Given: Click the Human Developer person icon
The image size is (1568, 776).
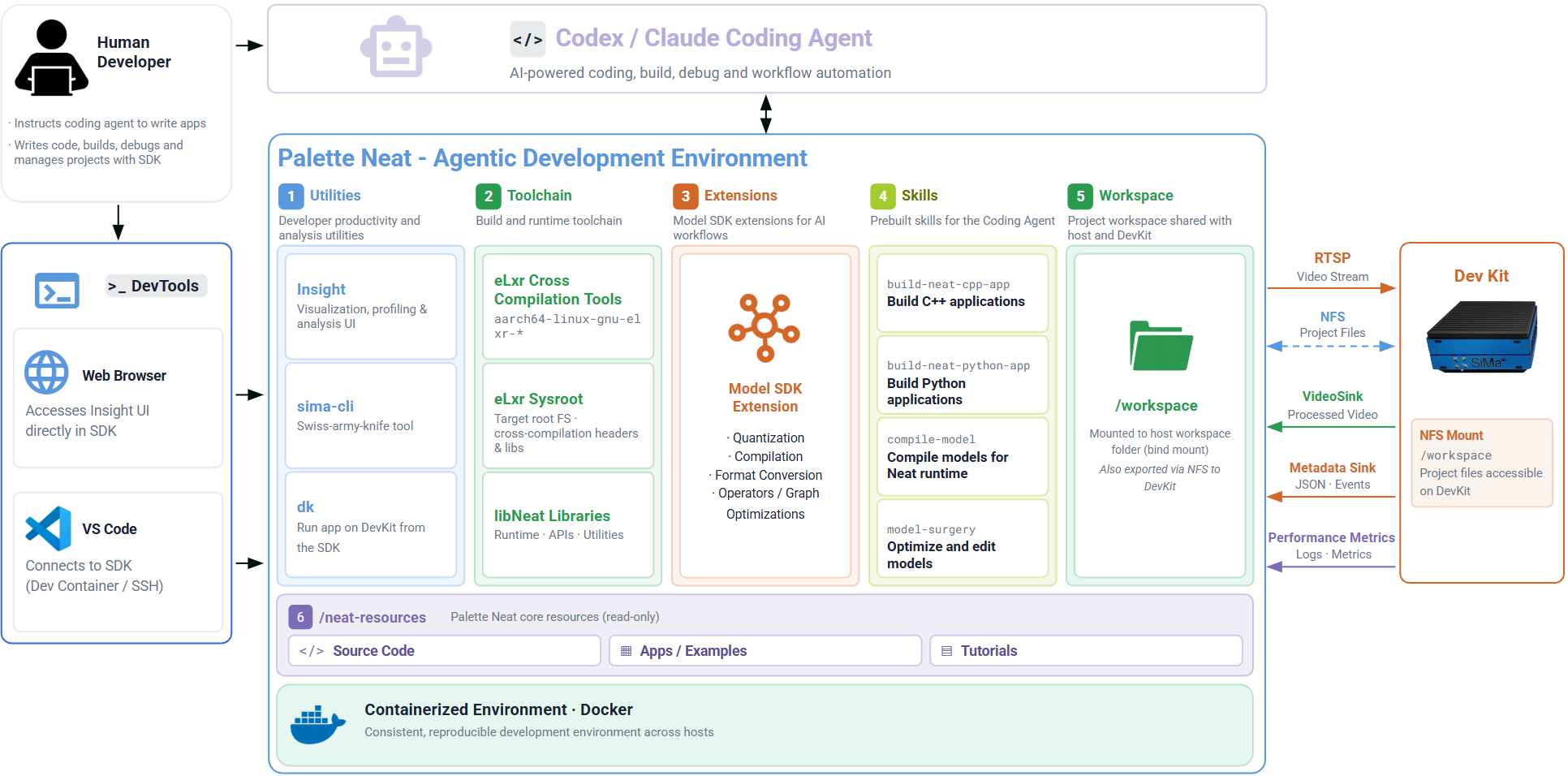Looking at the screenshot, I should (x=51, y=58).
